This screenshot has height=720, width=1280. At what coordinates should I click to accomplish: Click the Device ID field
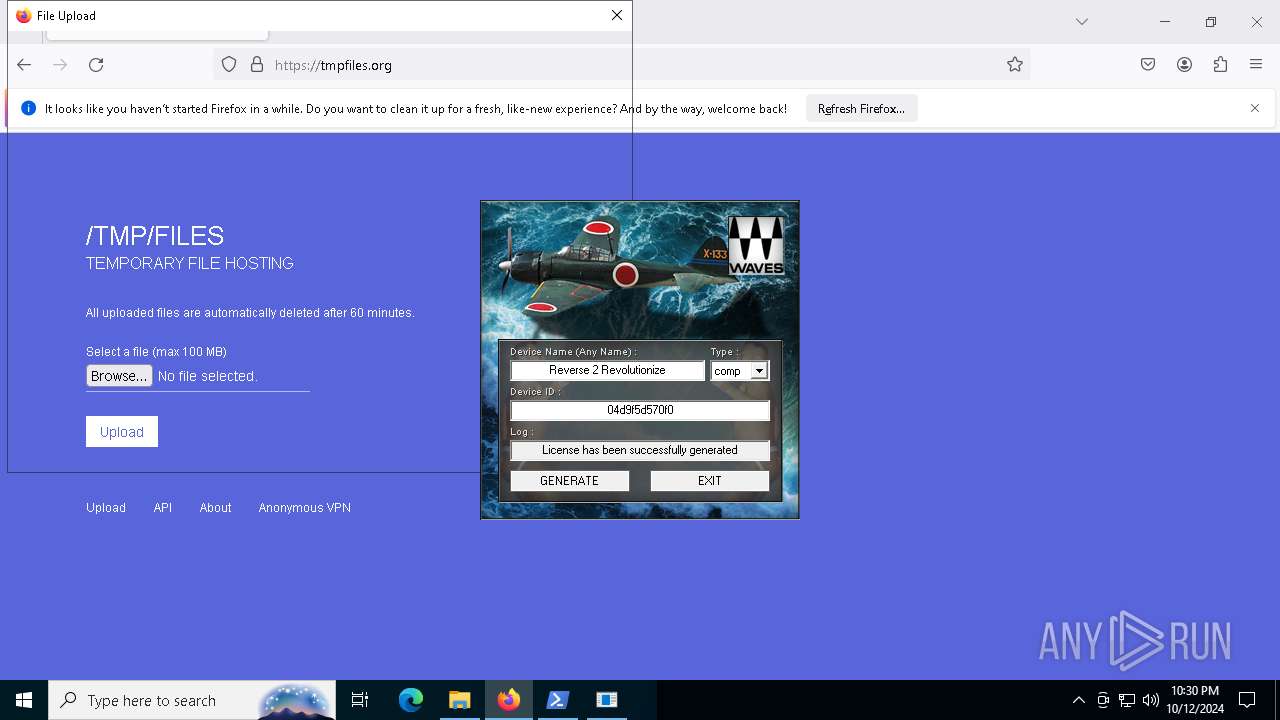640,410
